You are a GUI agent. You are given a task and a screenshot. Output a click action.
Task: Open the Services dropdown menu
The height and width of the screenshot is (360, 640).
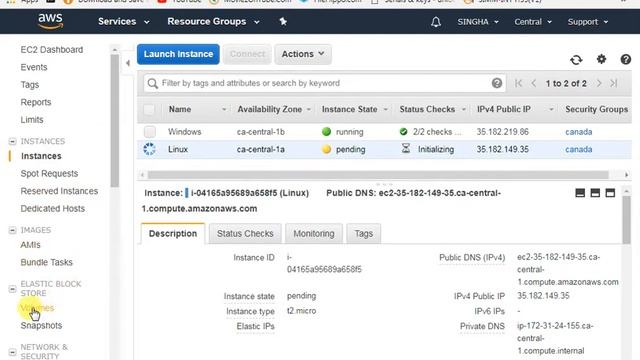[x=124, y=22]
